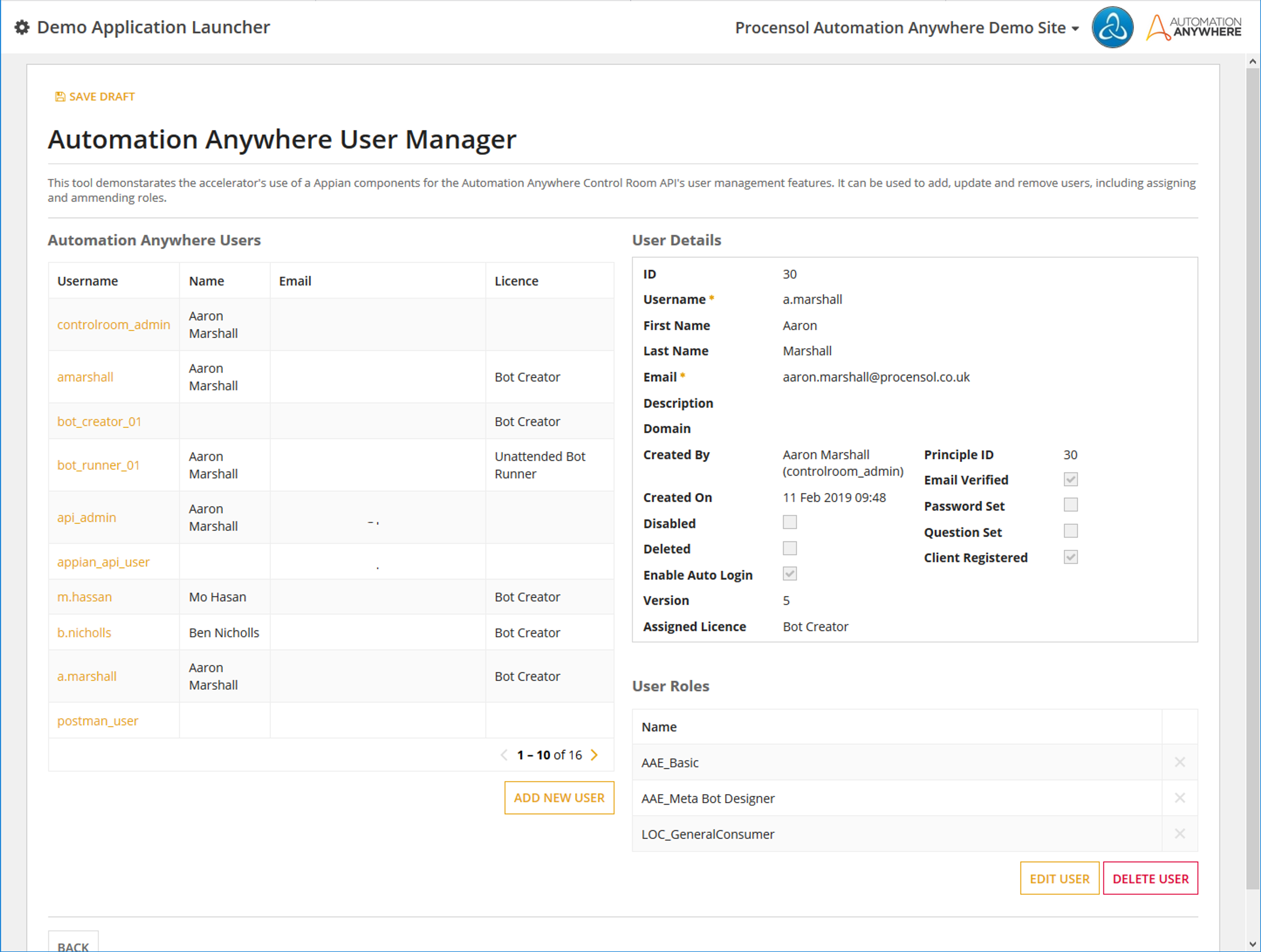This screenshot has width=1261, height=952.
Task: Toggle the Password Set checkbox
Action: tap(1071, 505)
